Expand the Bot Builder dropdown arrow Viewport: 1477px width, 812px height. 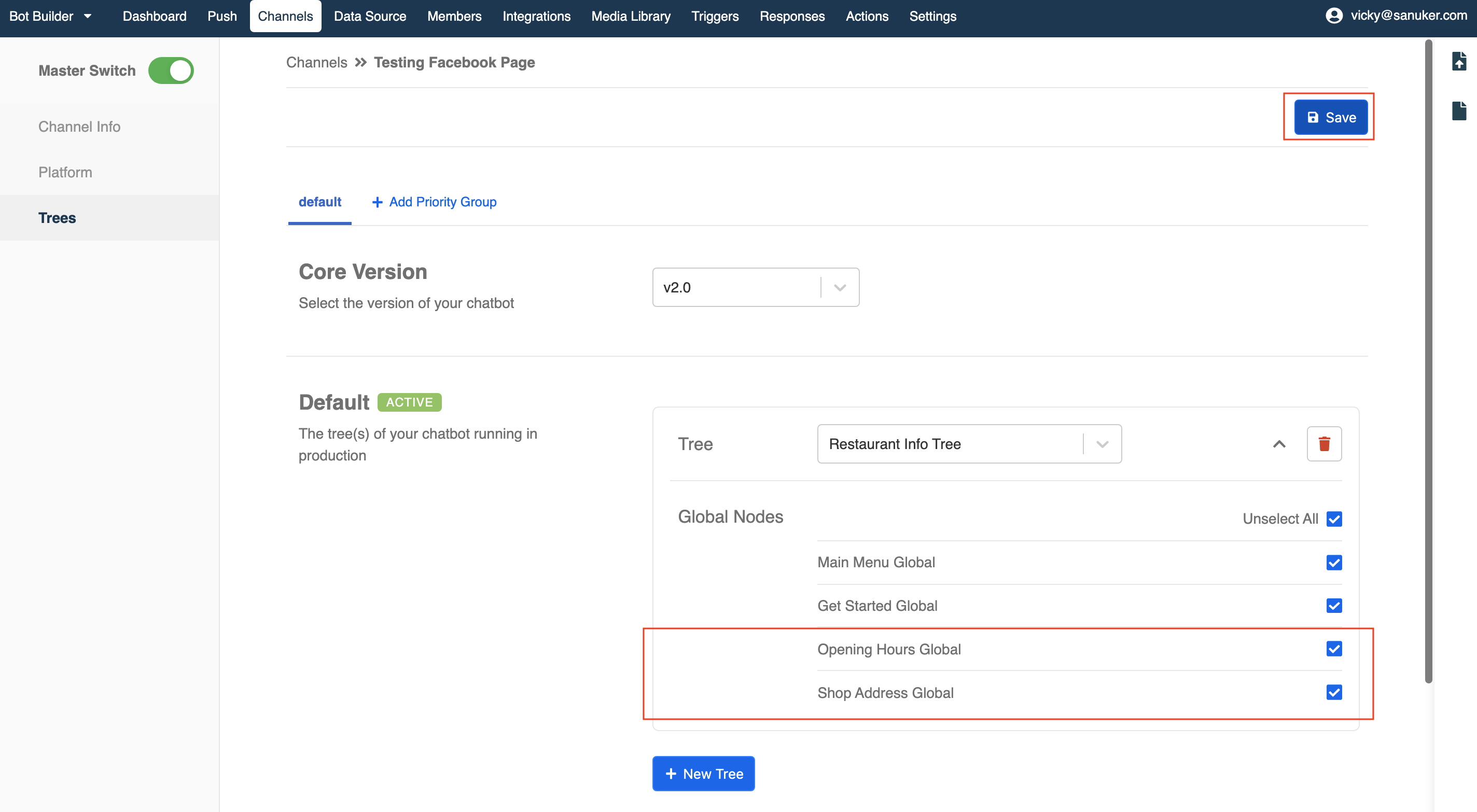tap(88, 16)
